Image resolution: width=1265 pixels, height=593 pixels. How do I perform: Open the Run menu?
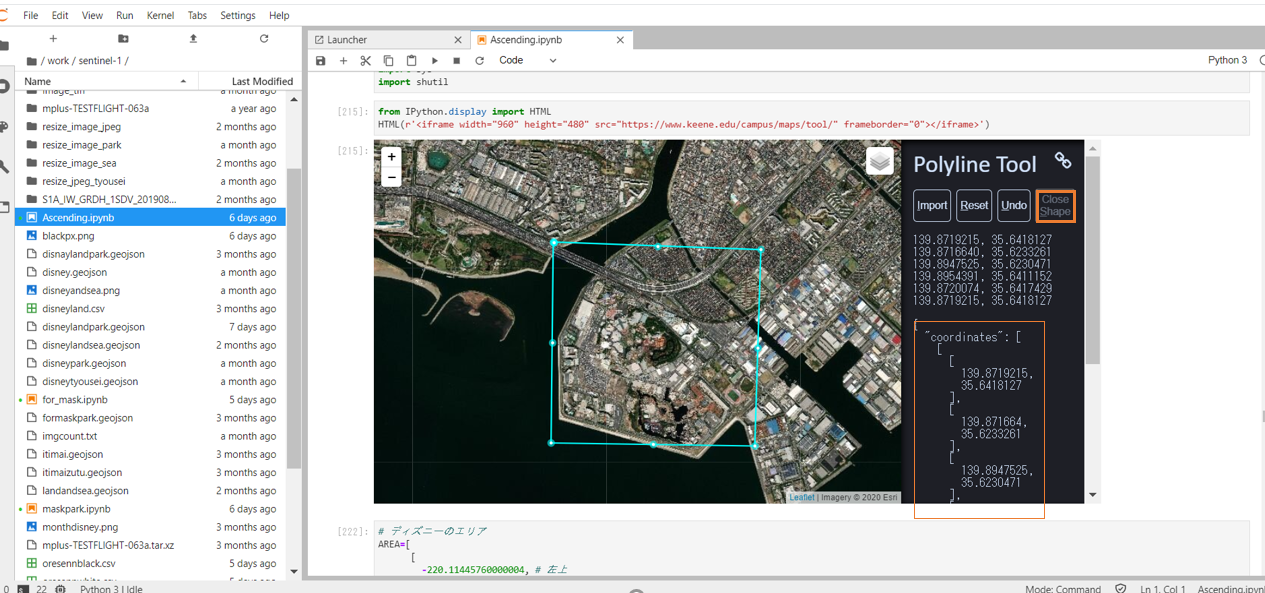coord(124,15)
